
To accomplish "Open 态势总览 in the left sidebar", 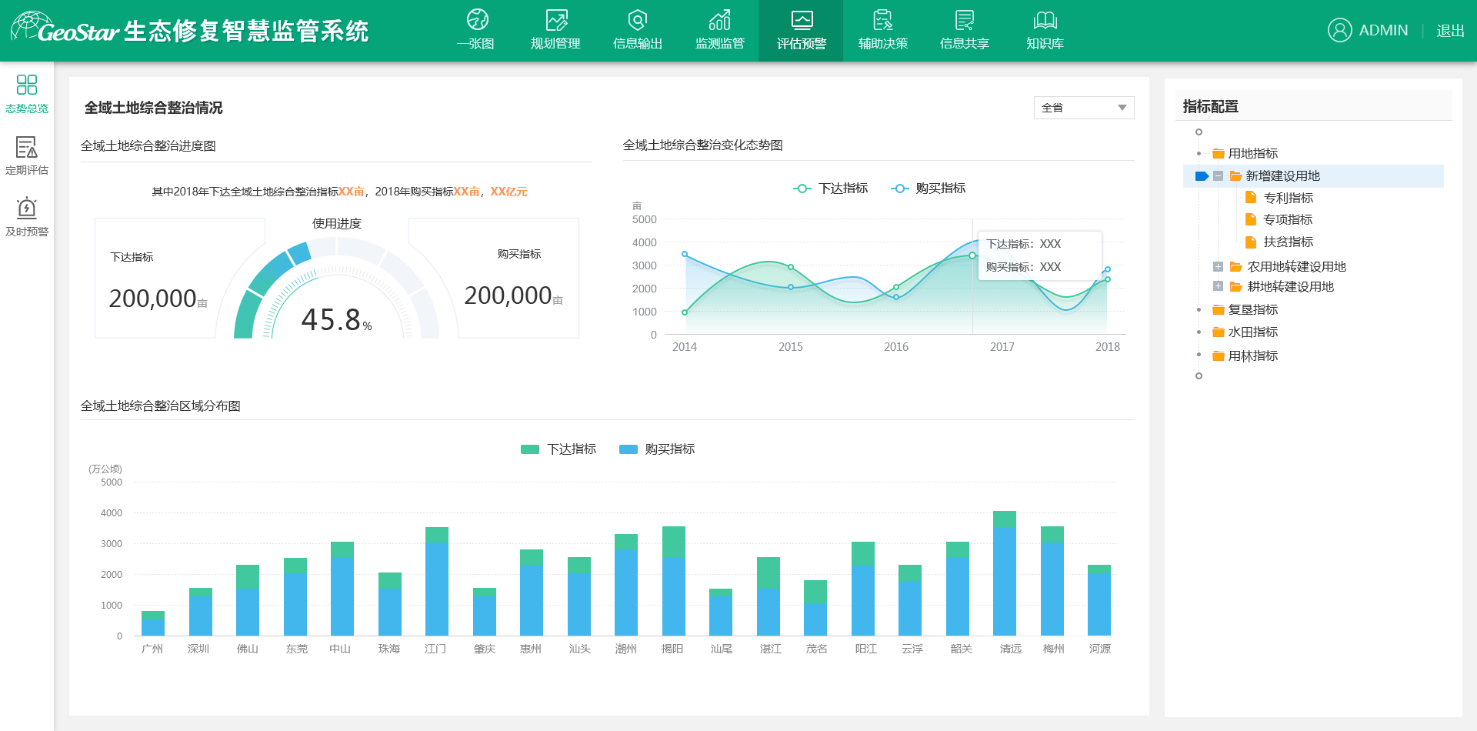I will [27, 93].
